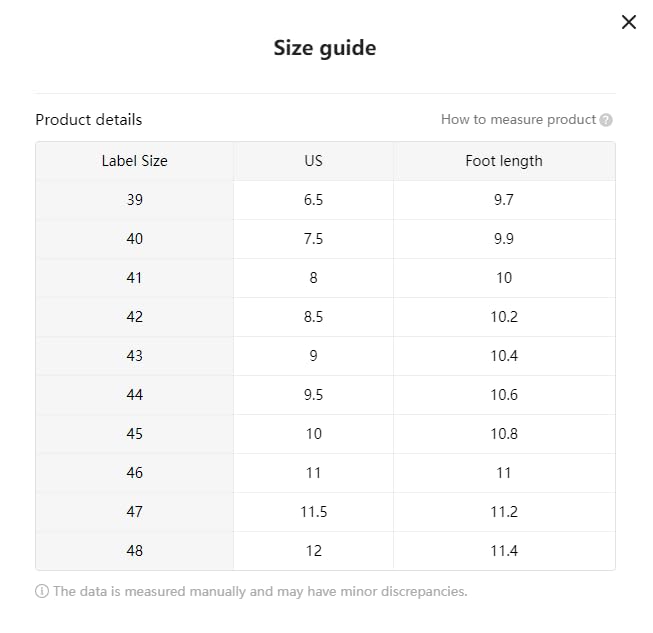The image size is (653, 633).
Task: Close the Size guide dialog
Action: pos(628,22)
